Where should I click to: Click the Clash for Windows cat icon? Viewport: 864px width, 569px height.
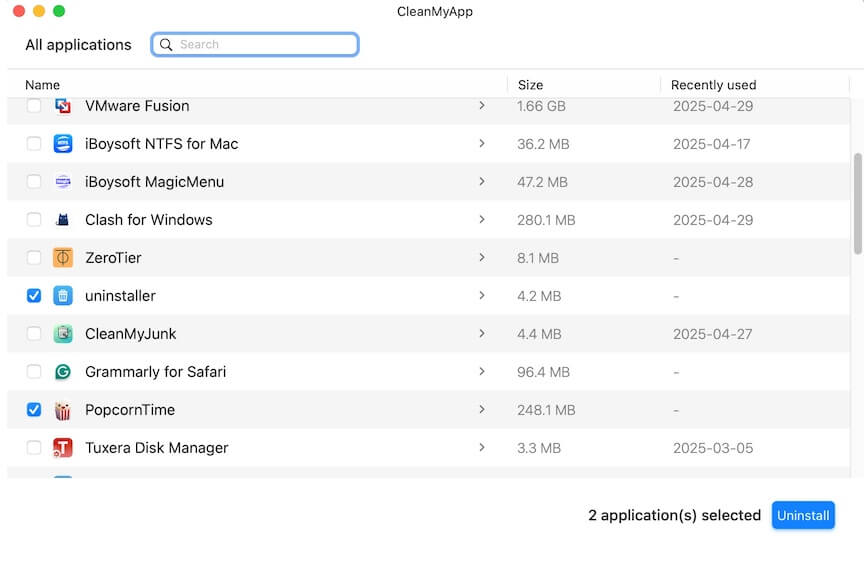click(63, 220)
